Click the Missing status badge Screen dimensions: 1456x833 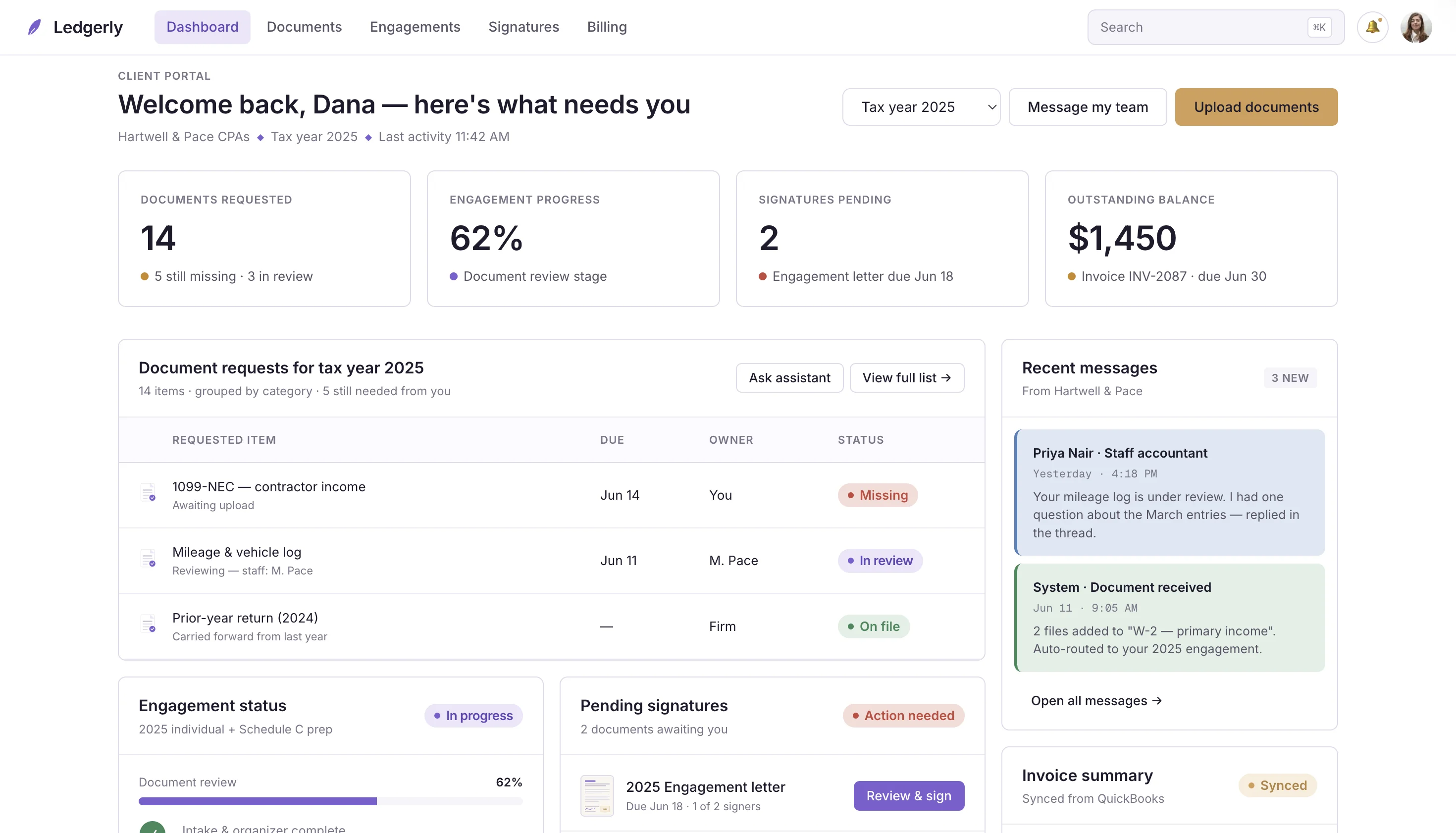pos(878,495)
